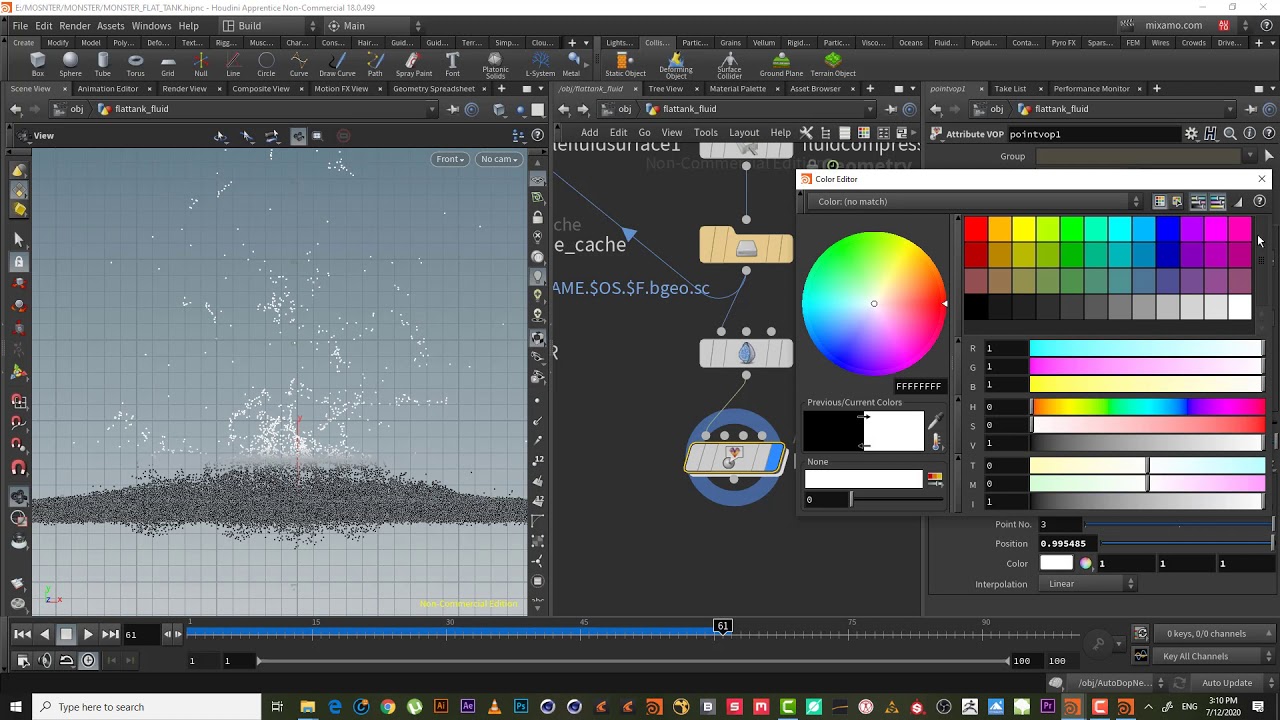
Task: Pick the Font shelf tool
Action: pos(452,65)
